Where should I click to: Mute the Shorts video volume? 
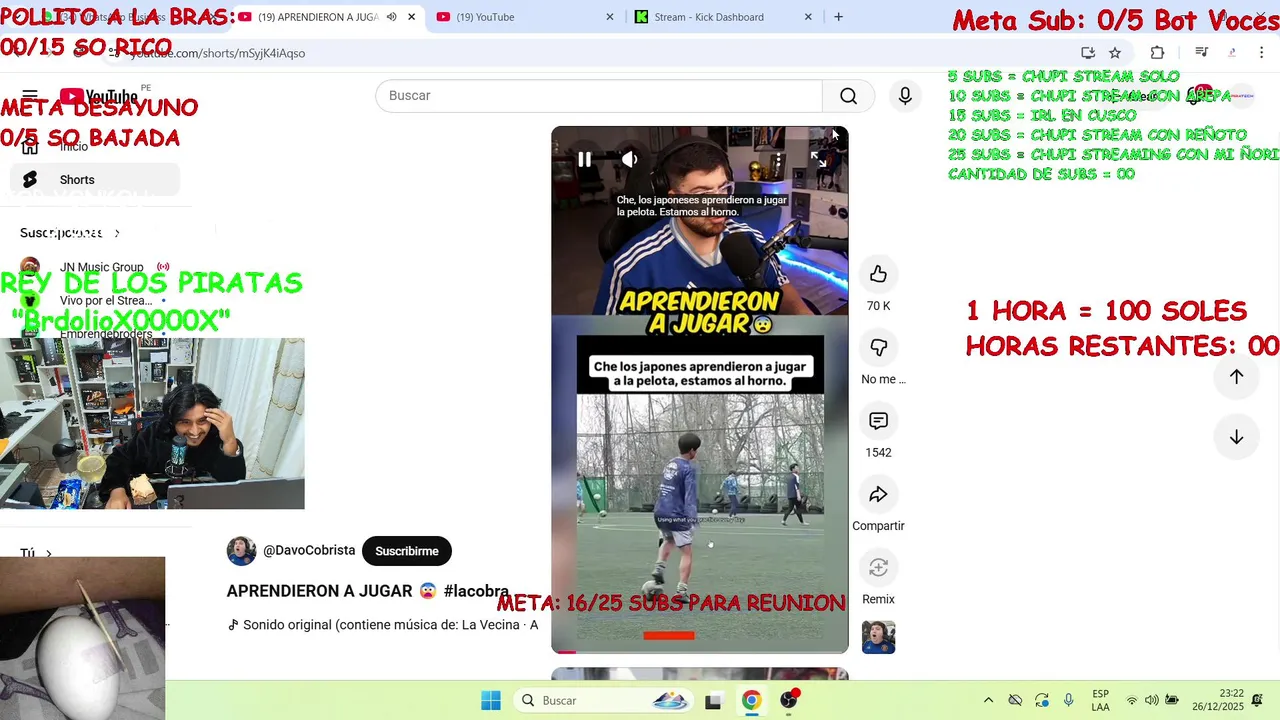click(x=629, y=159)
